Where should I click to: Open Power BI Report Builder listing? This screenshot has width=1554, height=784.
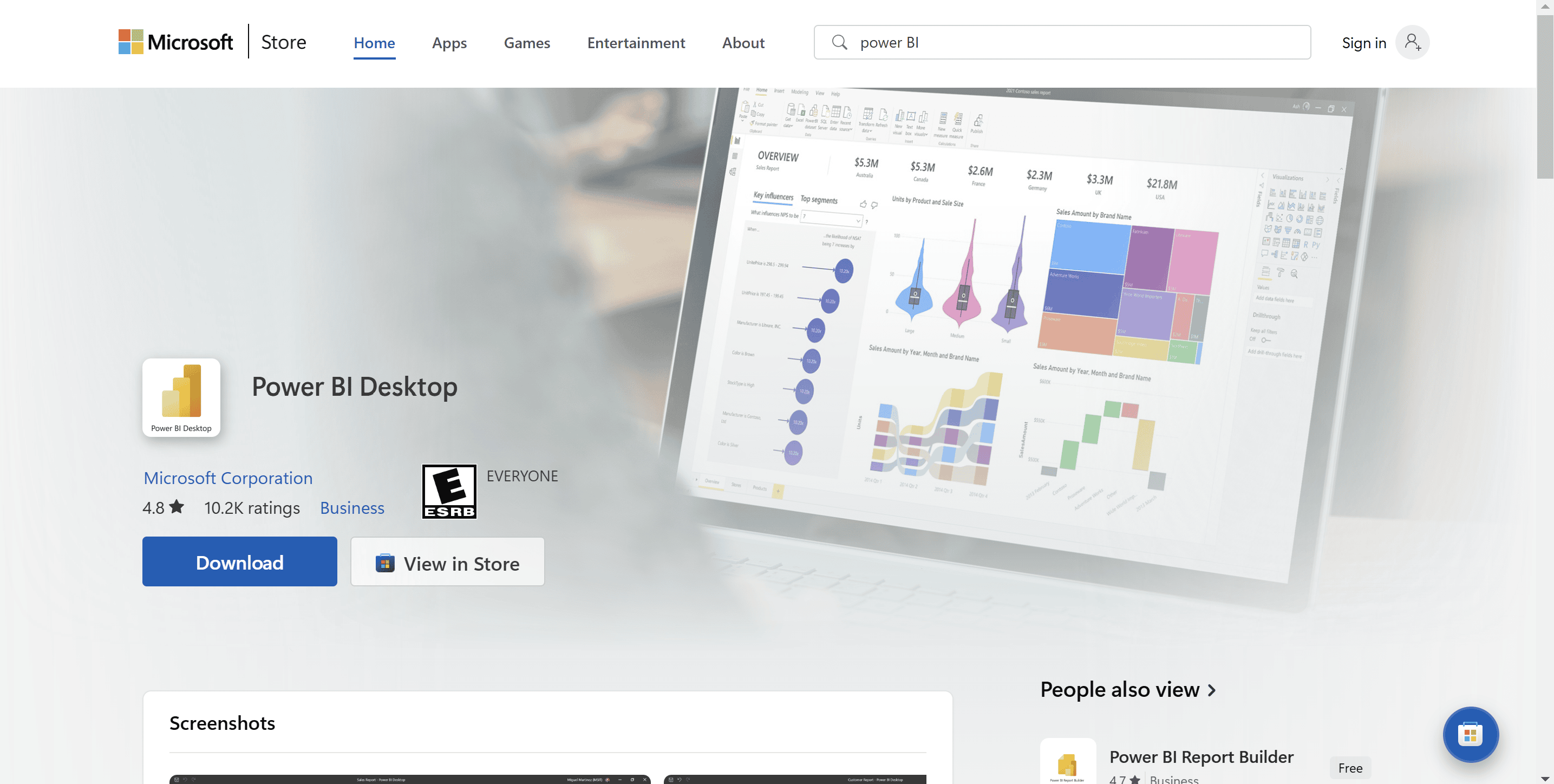coord(1201,756)
